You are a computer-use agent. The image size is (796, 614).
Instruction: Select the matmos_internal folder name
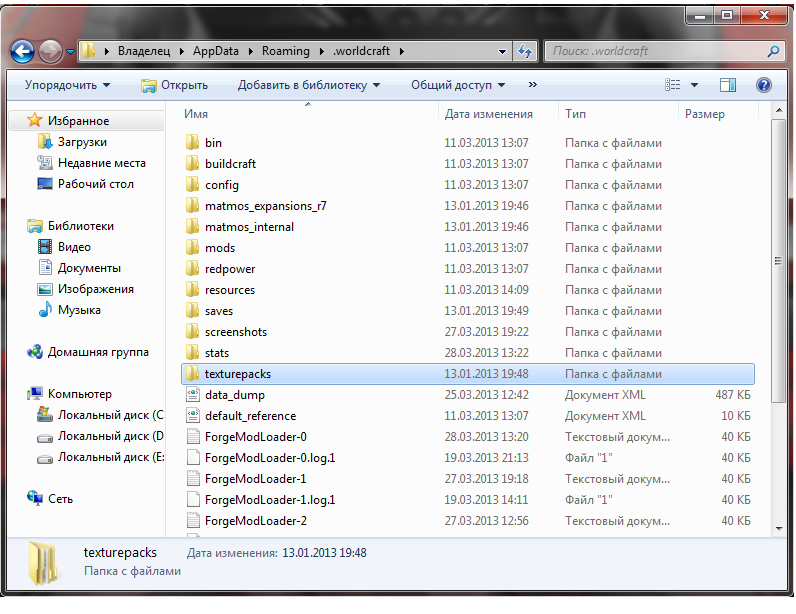click(249, 227)
